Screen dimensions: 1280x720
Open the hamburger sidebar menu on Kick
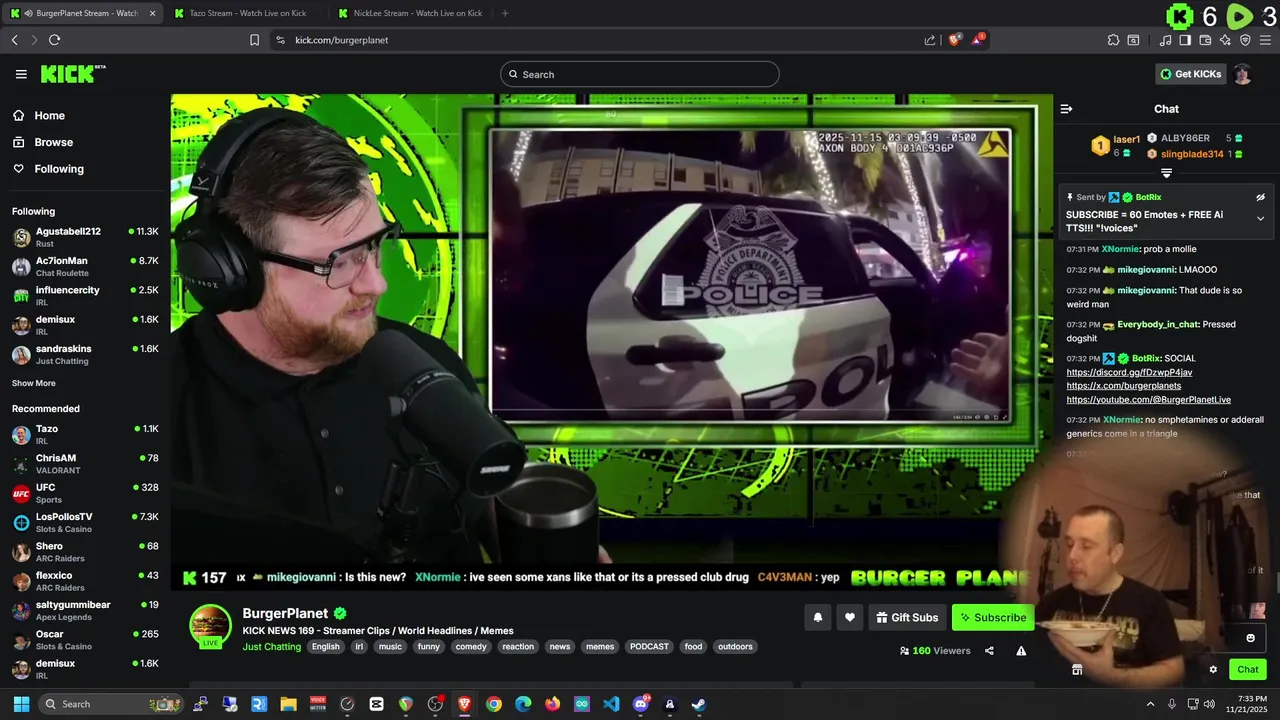point(21,74)
